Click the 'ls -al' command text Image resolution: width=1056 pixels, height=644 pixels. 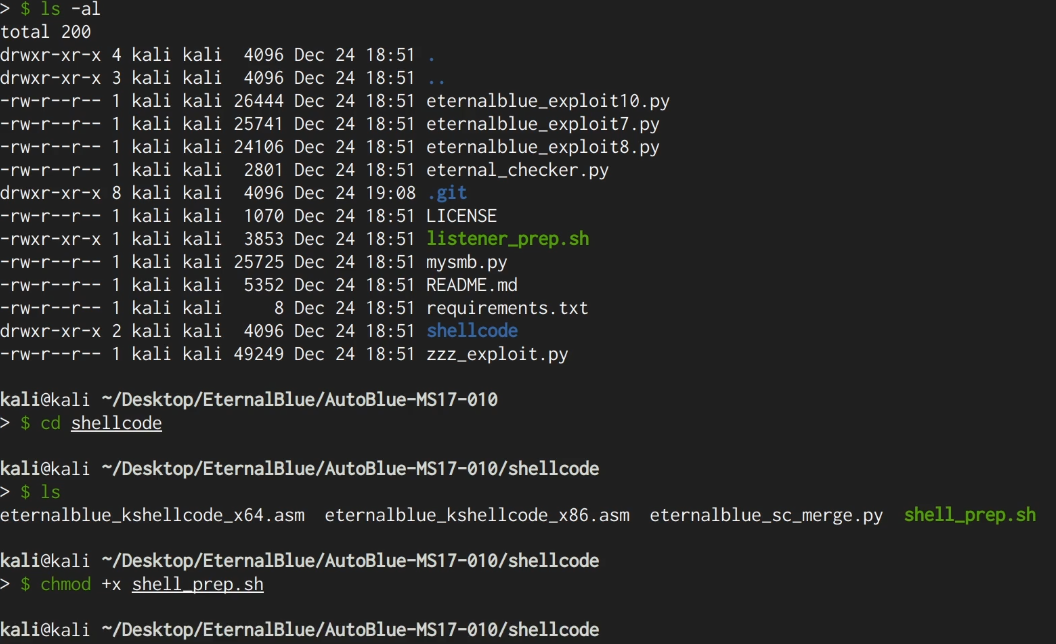pyautogui.click(x=70, y=9)
